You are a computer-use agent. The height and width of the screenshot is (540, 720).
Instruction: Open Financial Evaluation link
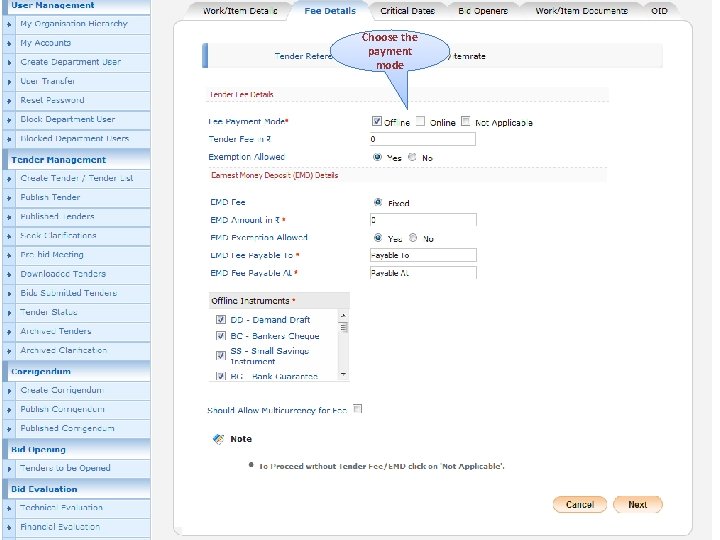point(60,527)
